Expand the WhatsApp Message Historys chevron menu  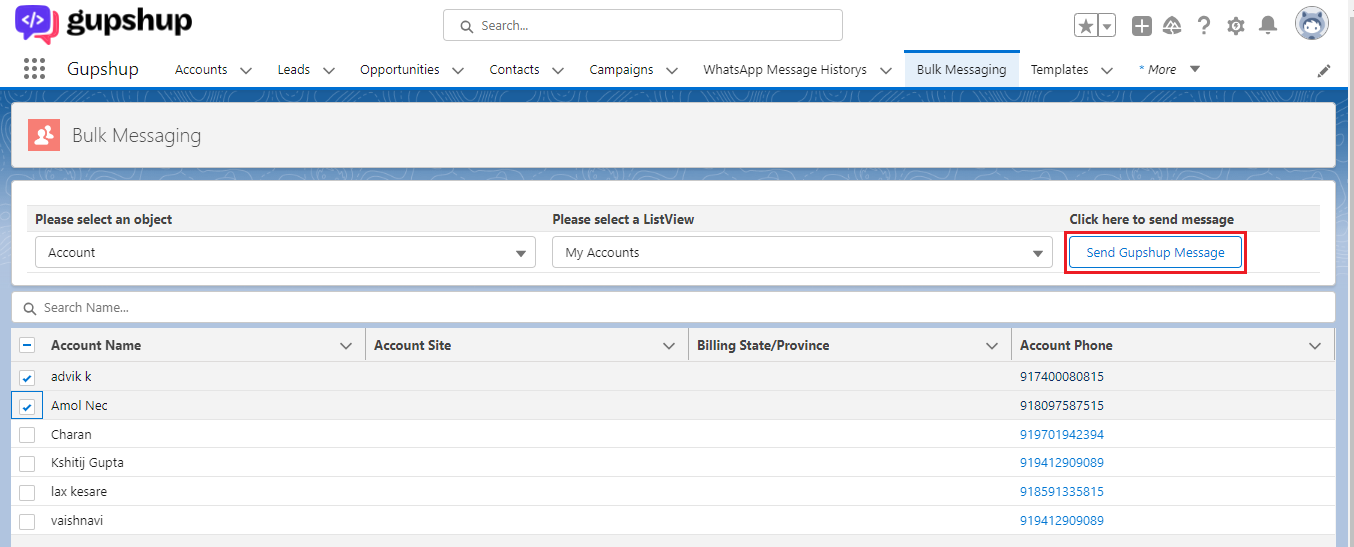tap(885, 70)
